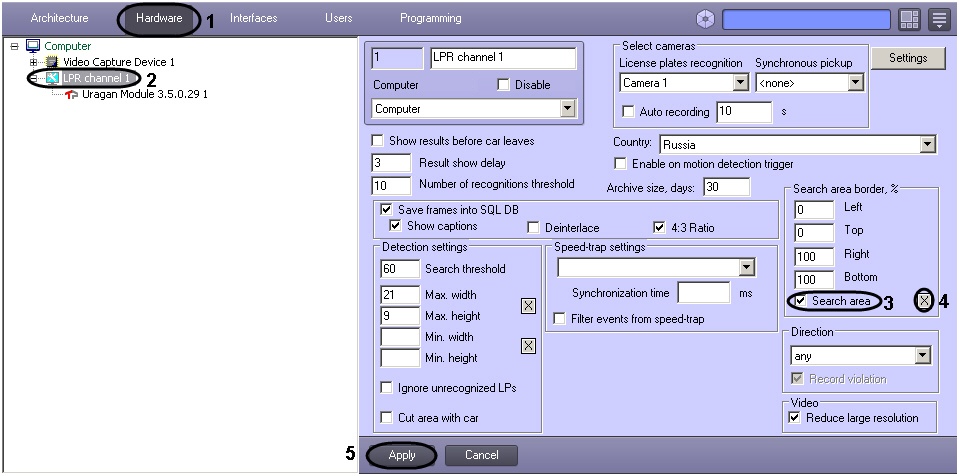Click the search field in top bar

pos(806,20)
